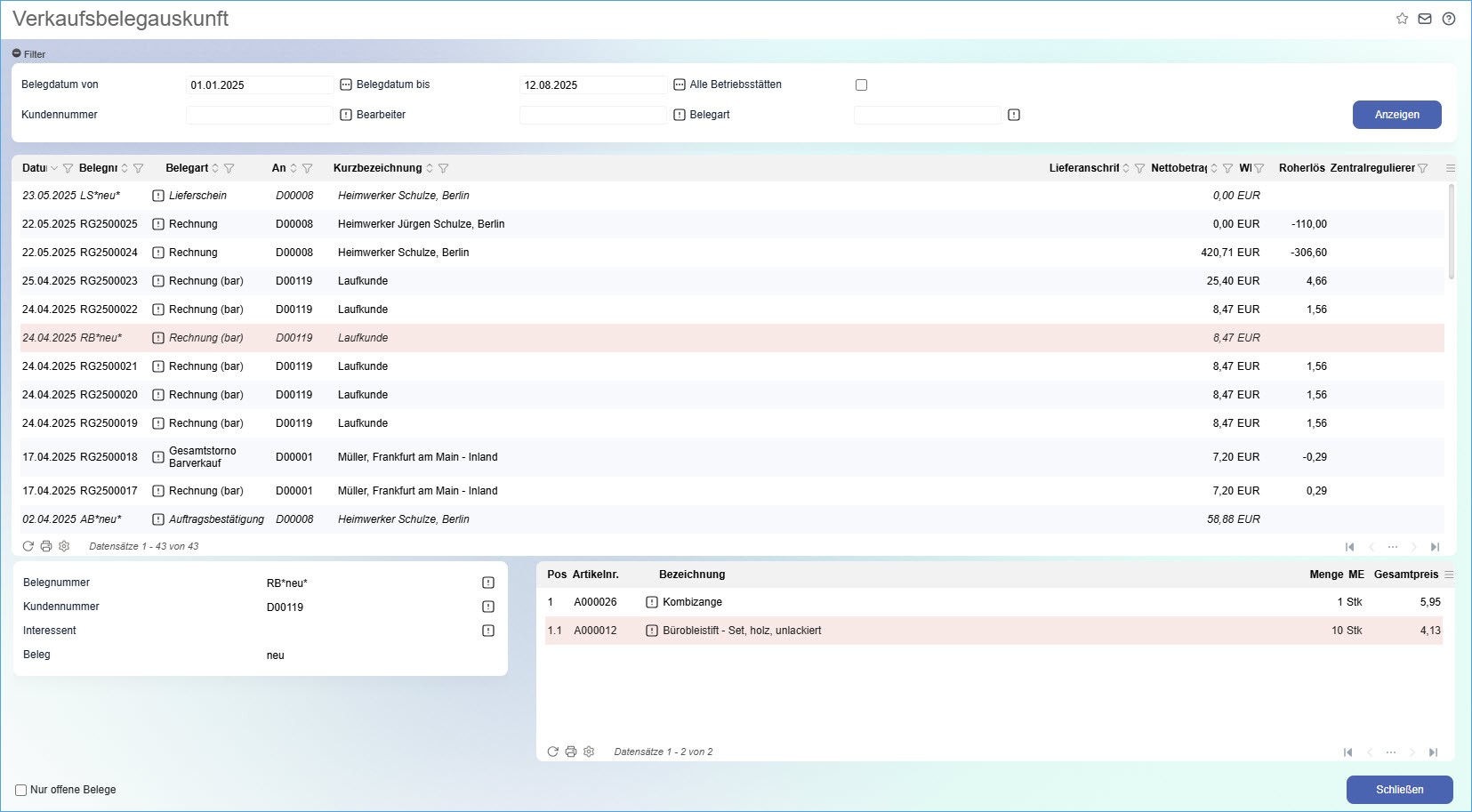This screenshot has width=1472, height=812.
Task: Open info icon next to Belegnummer RB*neu*
Action: click(488, 583)
